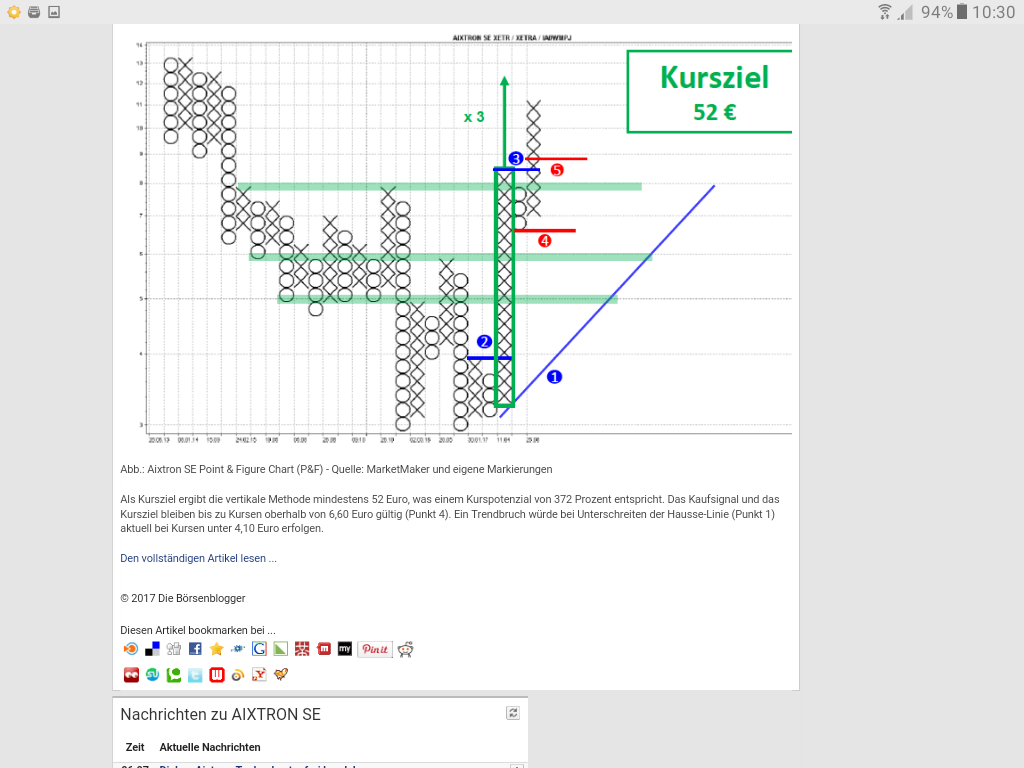Refresh the Nachrichten zu AIXTRON SE box
This screenshot has width=1024, height=768.
(x=513, y=713)
